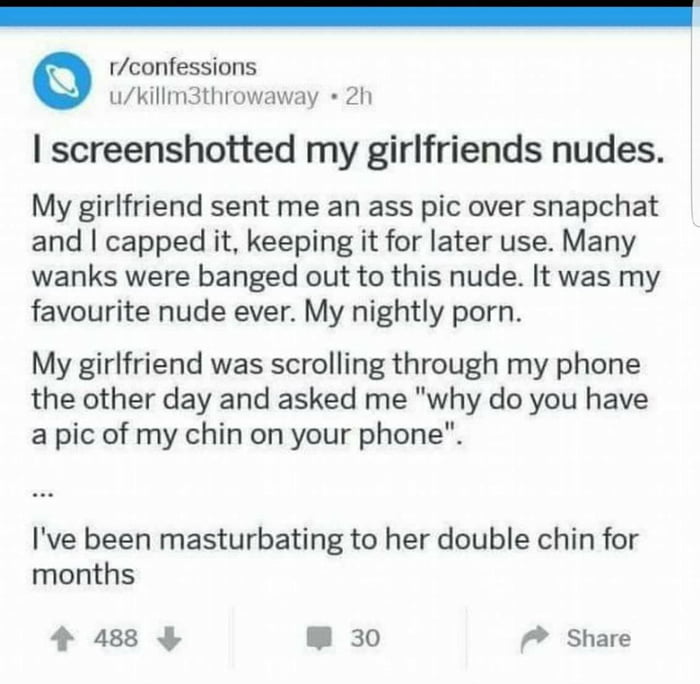Downvote the post with the down arrow

pos(169,638)
